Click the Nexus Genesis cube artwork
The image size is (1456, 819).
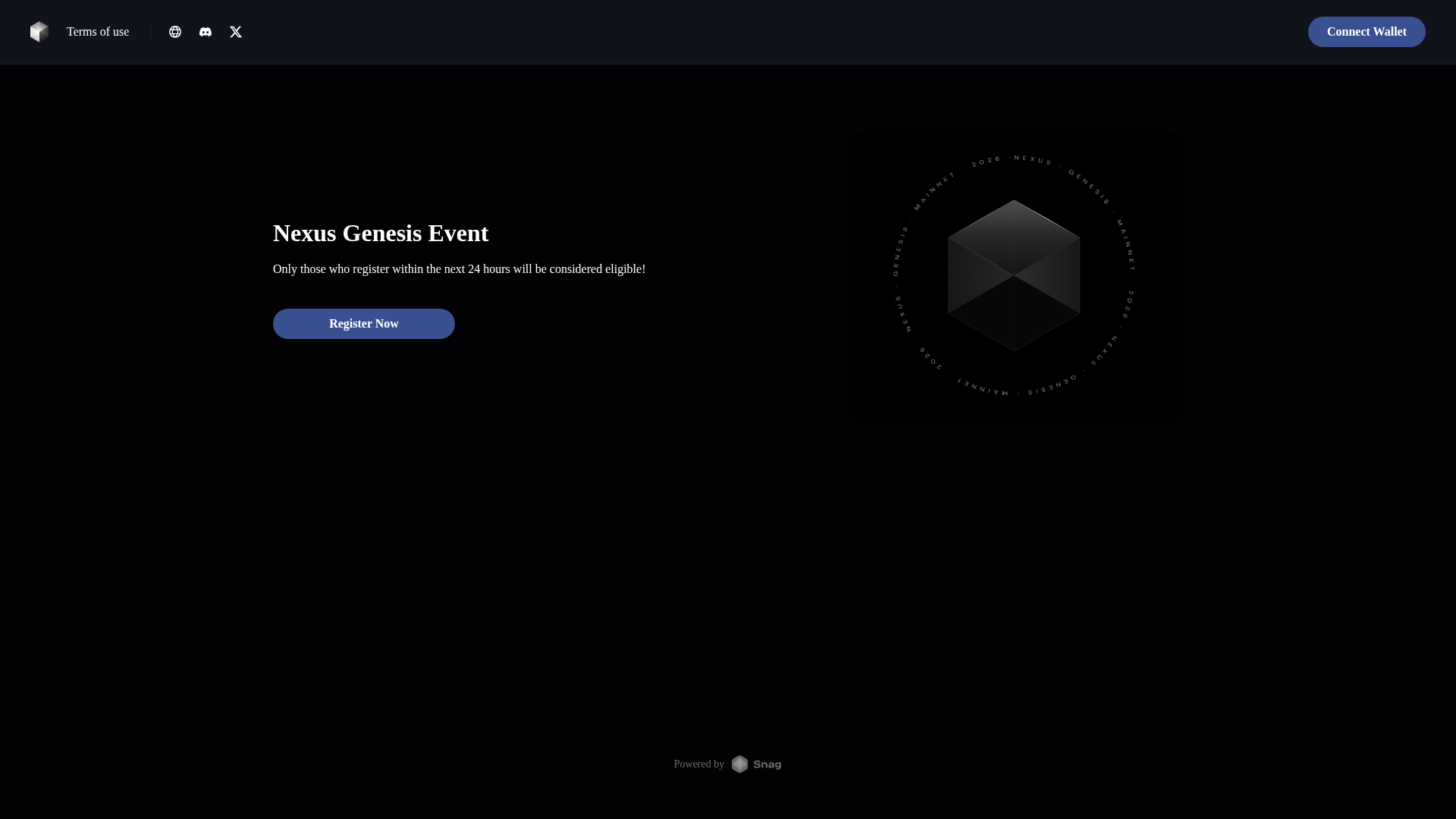(x=1016, y=277)
